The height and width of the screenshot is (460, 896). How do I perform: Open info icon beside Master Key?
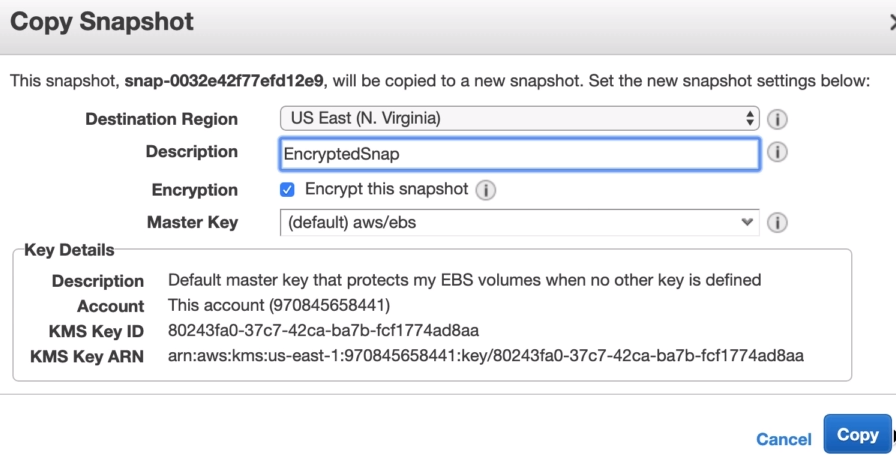click(777, 223)
